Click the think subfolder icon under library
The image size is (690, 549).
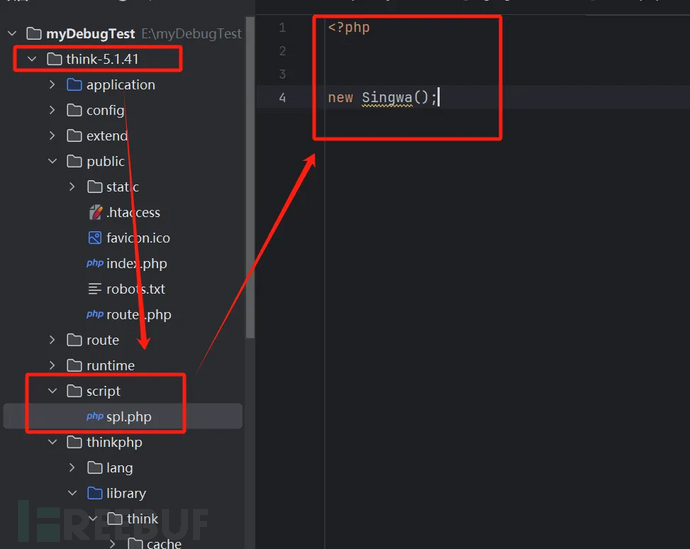click(115, 518)
